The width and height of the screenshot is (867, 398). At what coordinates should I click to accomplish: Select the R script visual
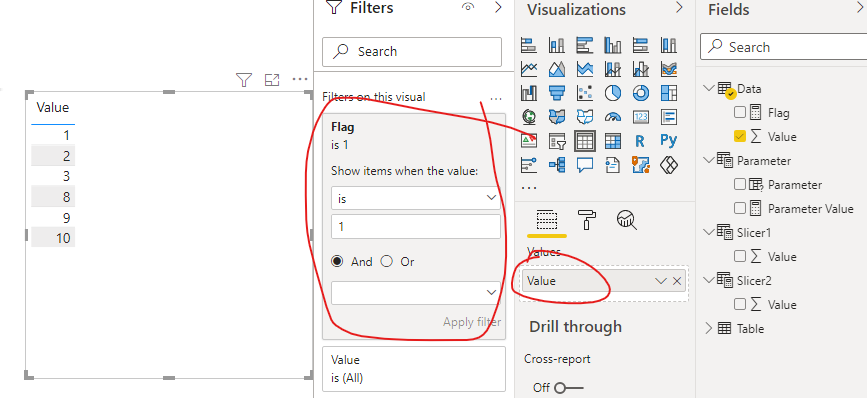640,141
